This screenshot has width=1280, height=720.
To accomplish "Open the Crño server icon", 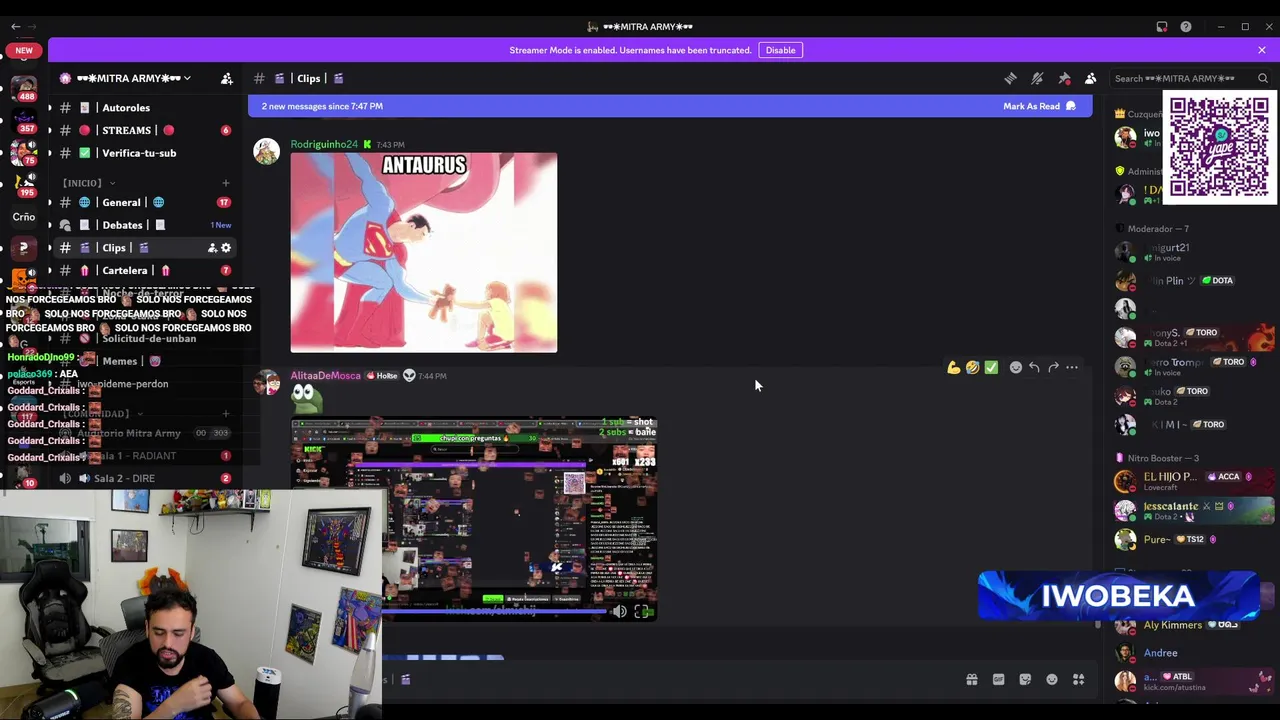I will [24, 216].
